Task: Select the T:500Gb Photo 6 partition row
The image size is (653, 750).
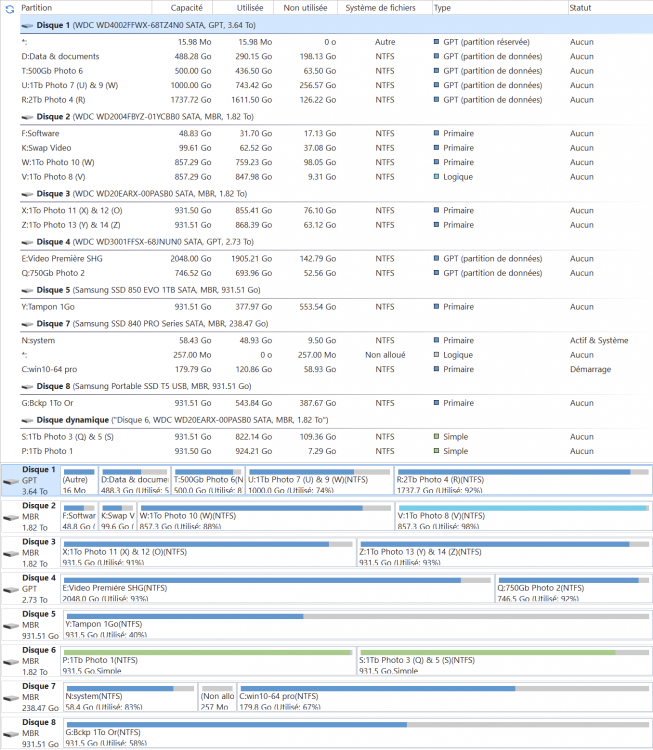Action: [336, 71]
